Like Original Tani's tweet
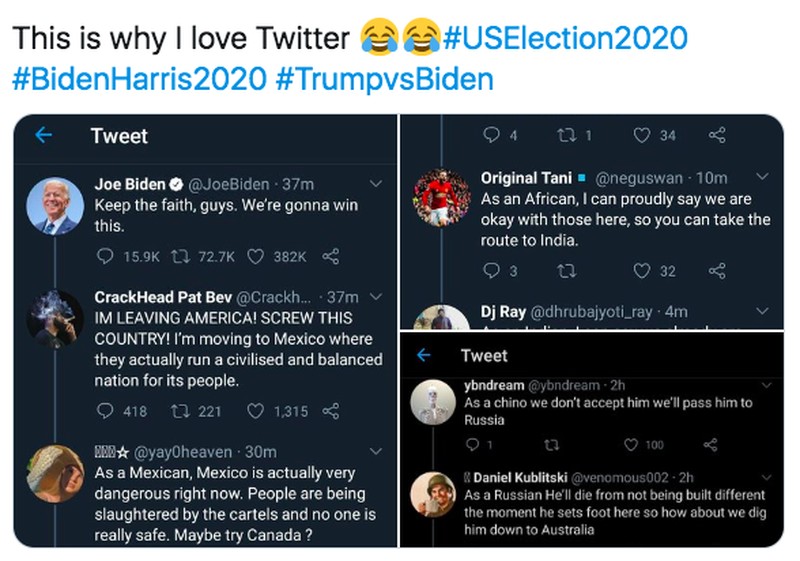Screen dimensions: 800x561 point(643,270)
